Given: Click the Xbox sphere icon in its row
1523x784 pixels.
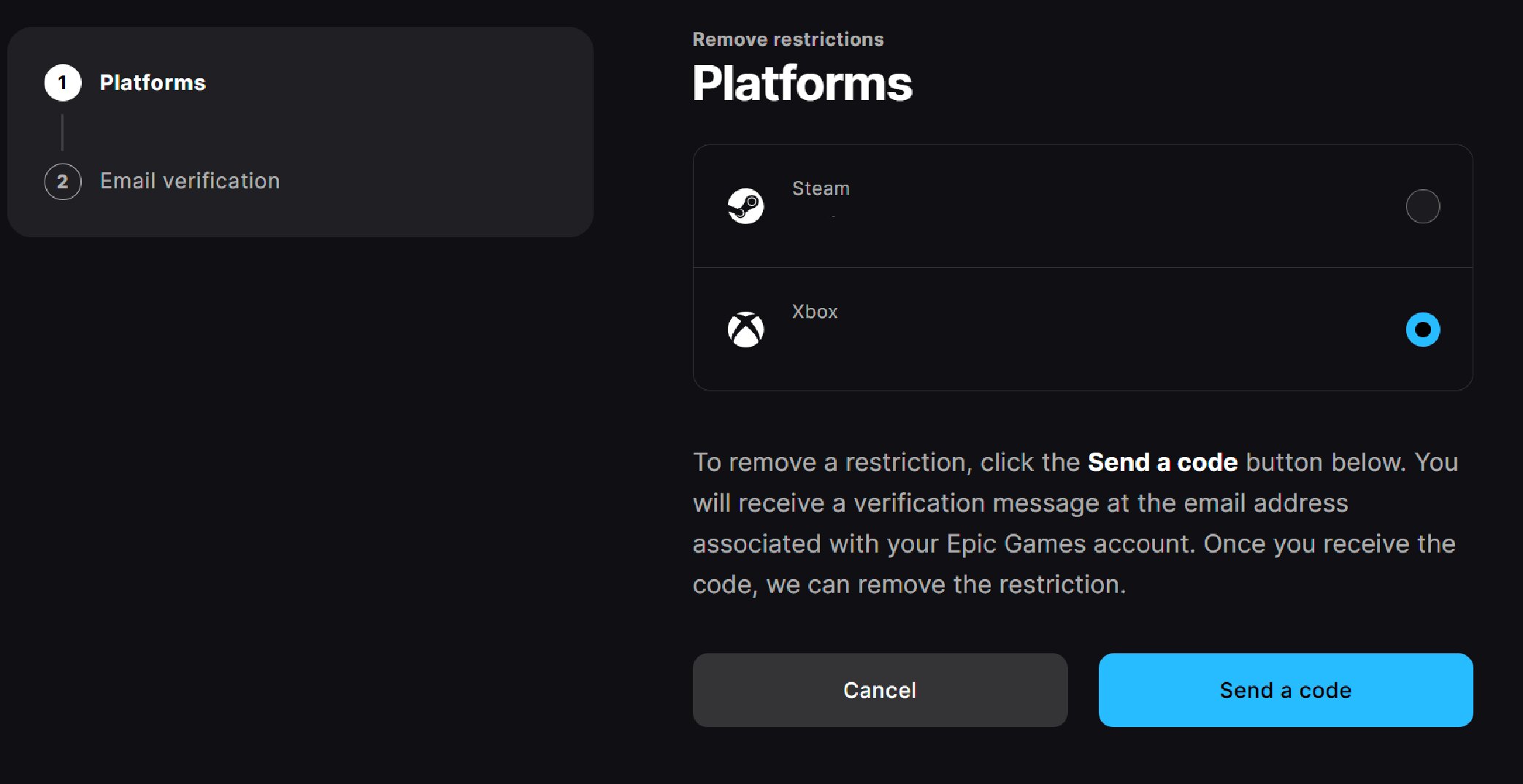Looking at the screenshot, I should [x=746, y=328].
